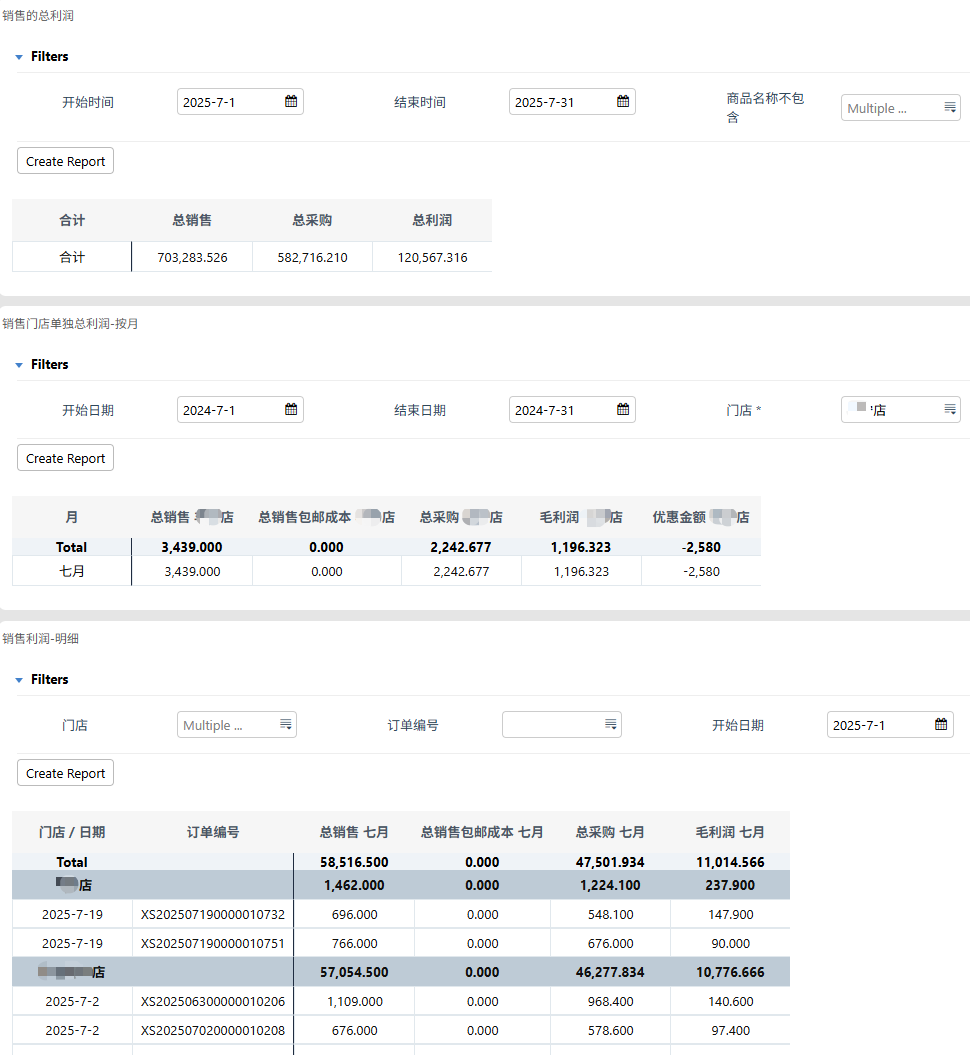Image resolution: width=970 pixels, height=1055 pixels.
Task: Focus the 开始时间 date input 2025-7-1
Action: pyautogui.click(x=240, y=102)
